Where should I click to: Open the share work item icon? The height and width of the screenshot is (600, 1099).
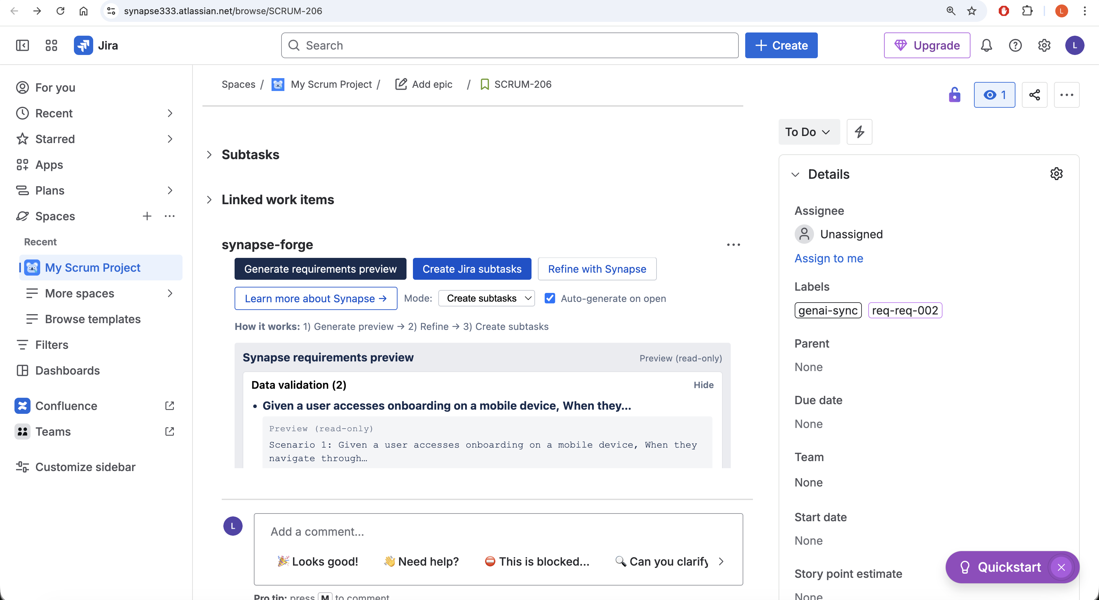pos(1034,95)
